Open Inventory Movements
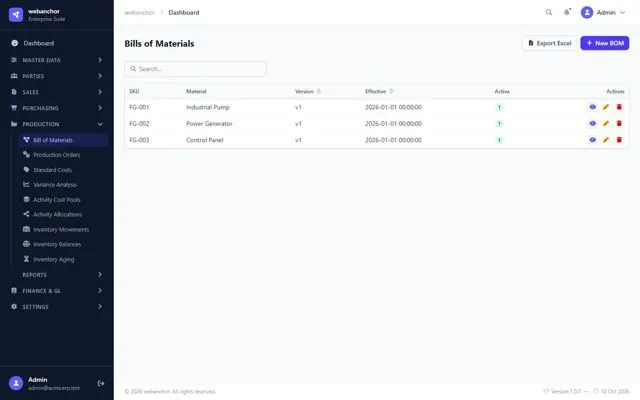The height and width of the screenshot is (400, 640). tap(63, 229)
